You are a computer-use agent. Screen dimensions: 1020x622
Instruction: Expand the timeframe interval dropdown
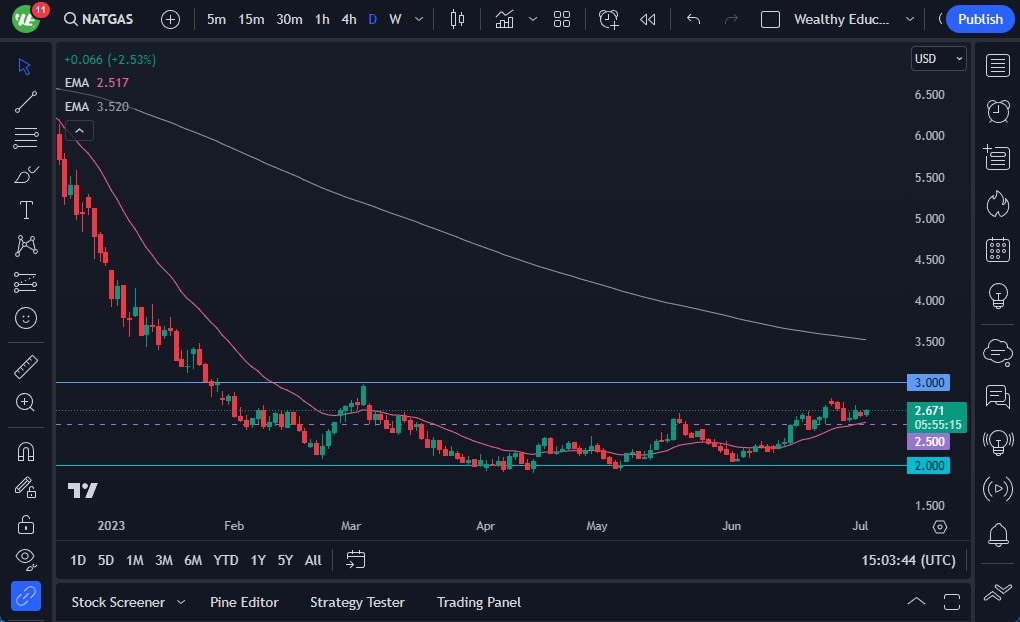[x=419, y=20]
